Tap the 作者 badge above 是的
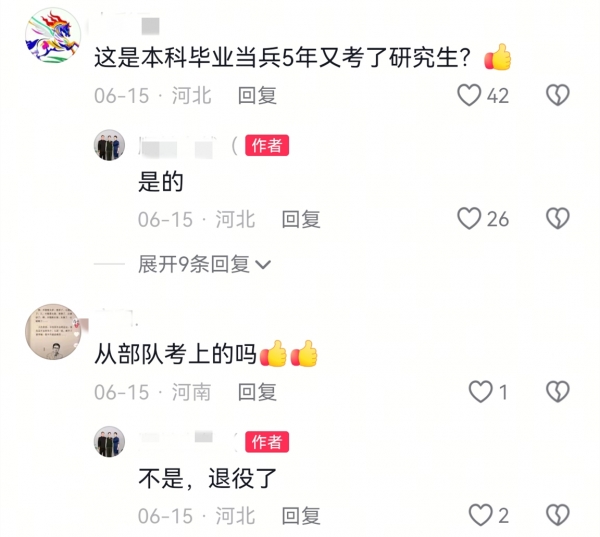The height and width of the screenshot is (537, 600). (x=267, y=145)
